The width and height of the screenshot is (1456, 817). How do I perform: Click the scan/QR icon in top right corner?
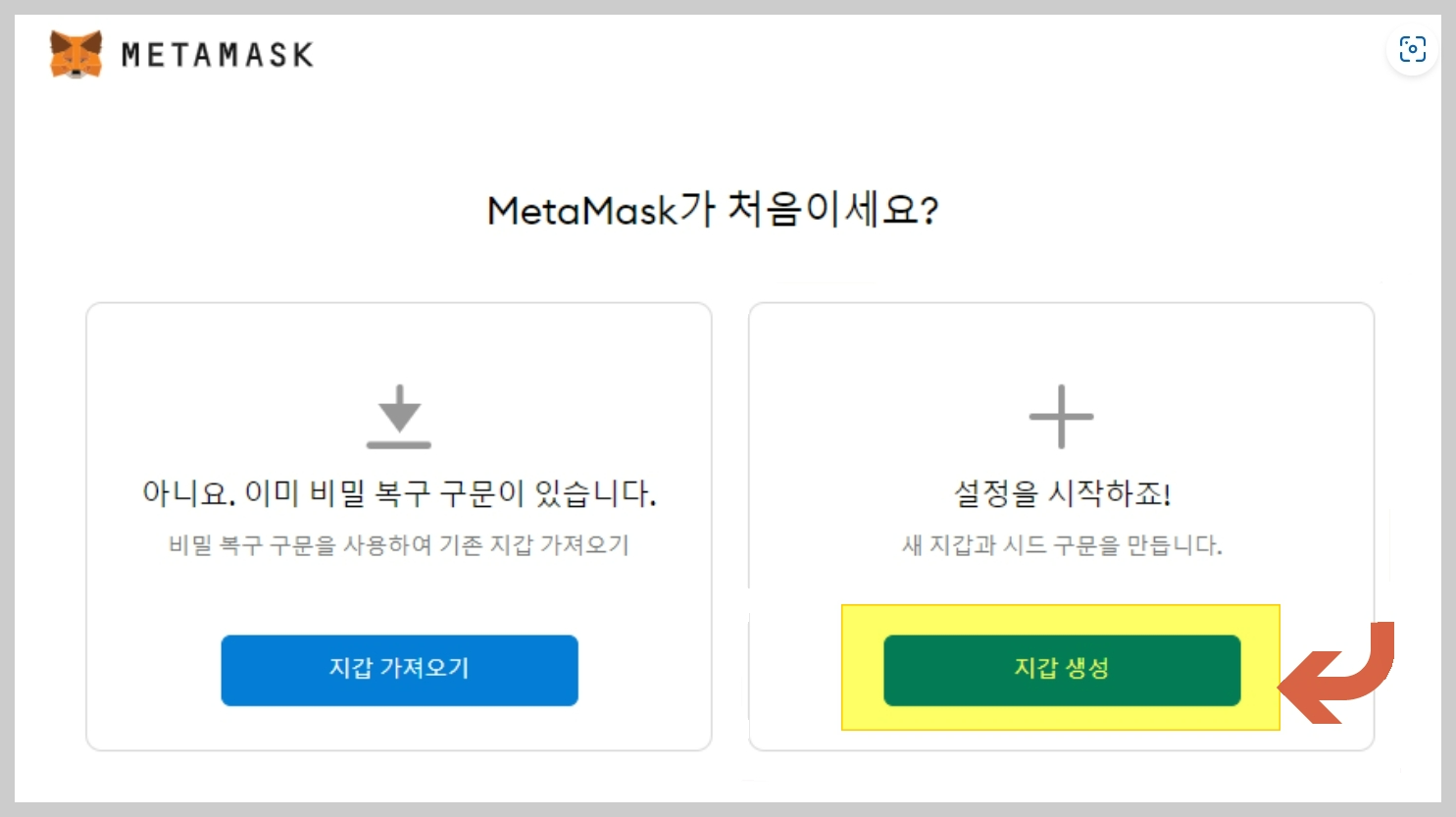tap(1412, 48)
